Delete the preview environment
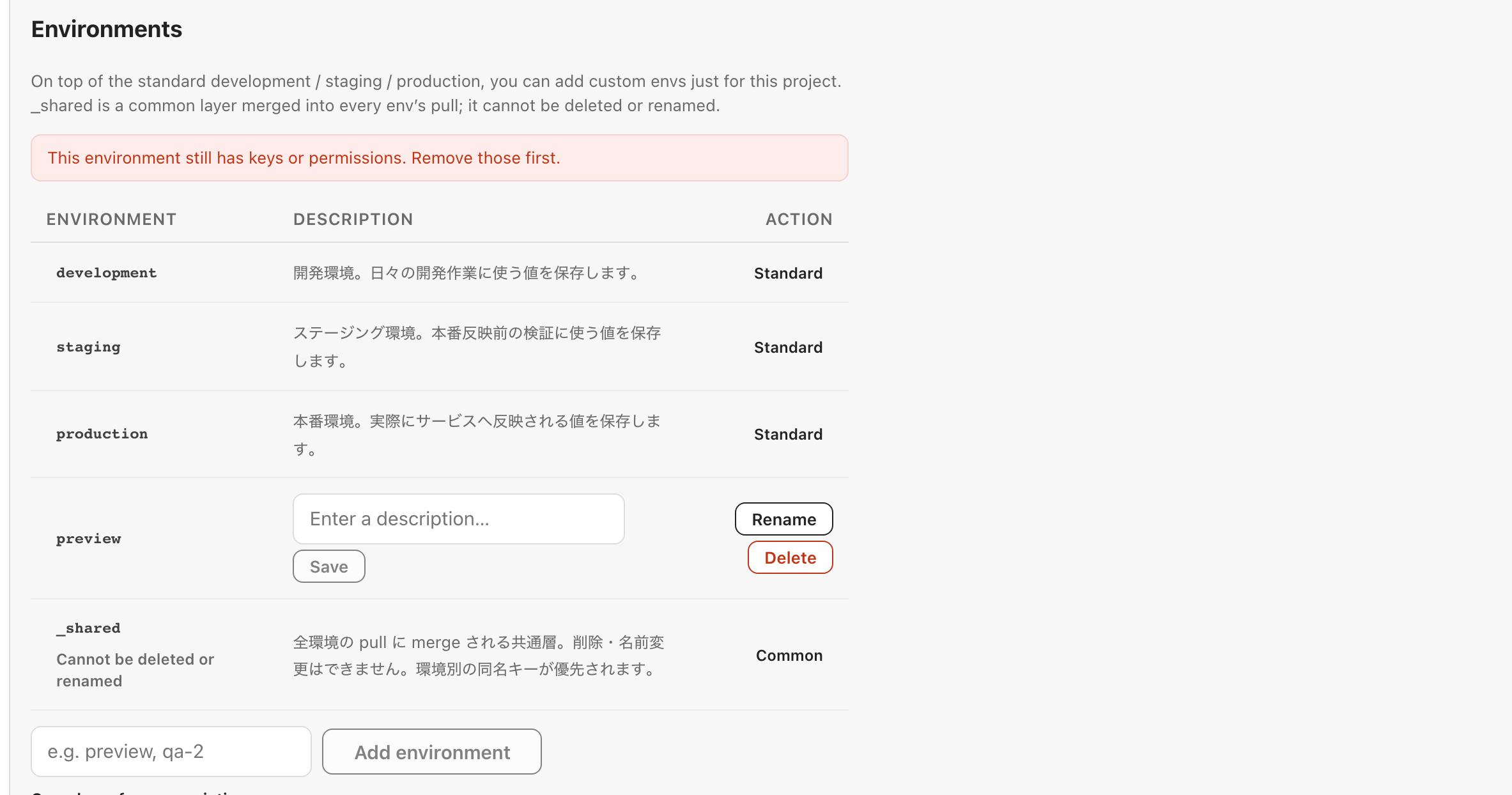1512x795 pixels. point(790,557)
